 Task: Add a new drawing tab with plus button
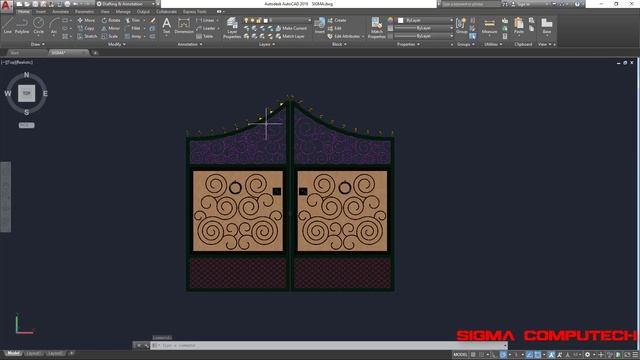[95, 53]
